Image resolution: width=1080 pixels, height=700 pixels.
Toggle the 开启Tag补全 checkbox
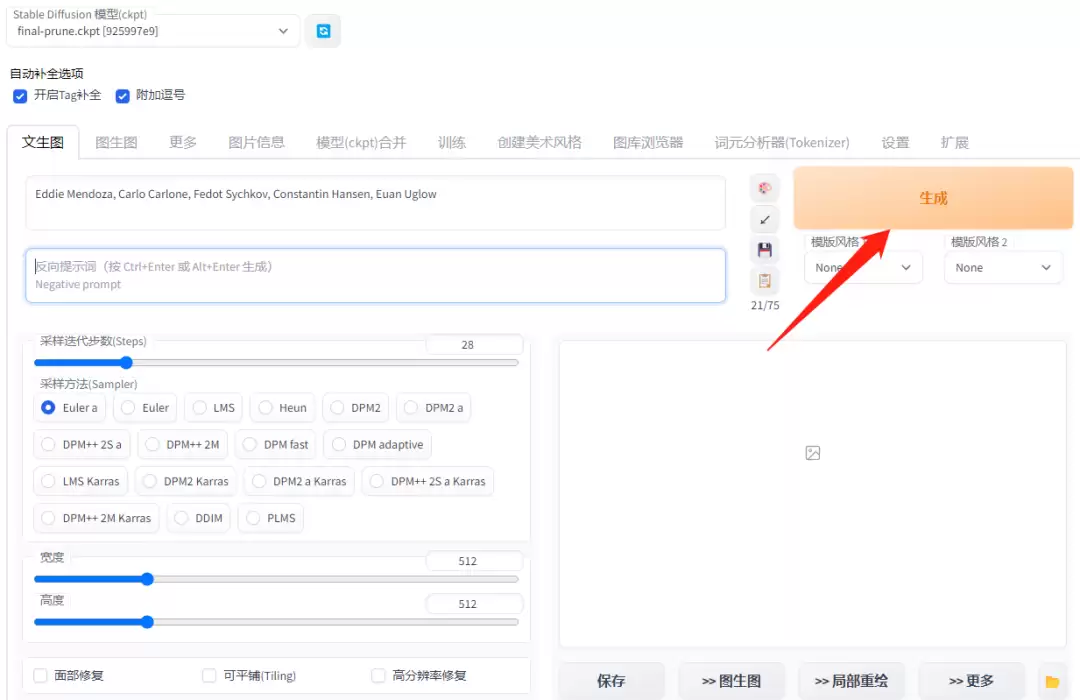[20, 96]
